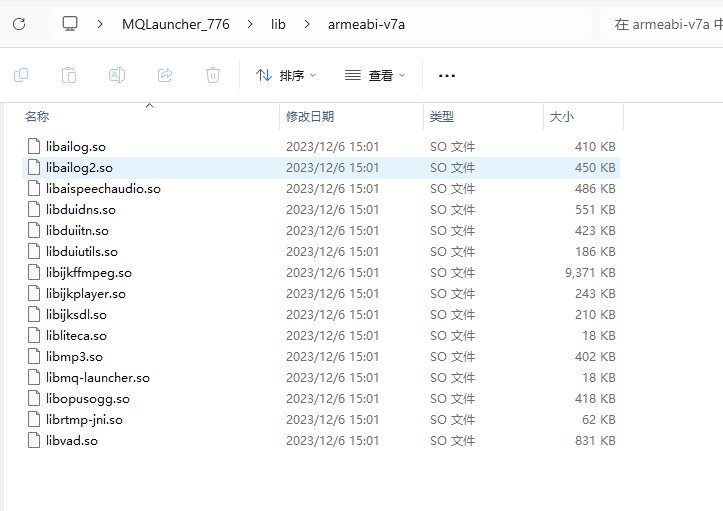Sort by 修改日期 column header
The width and height of the screenshot is (723, 511).
tap(310, 117)
